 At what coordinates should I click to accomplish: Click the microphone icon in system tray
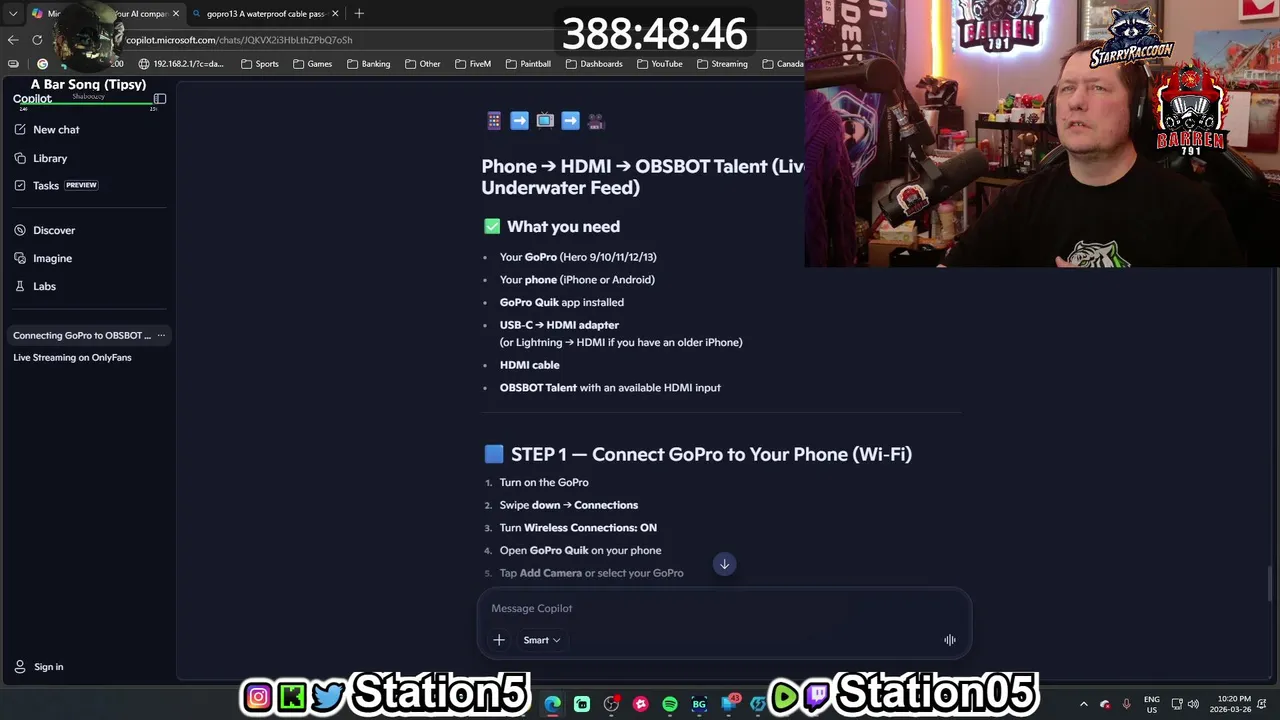(x=1127, y=704)
